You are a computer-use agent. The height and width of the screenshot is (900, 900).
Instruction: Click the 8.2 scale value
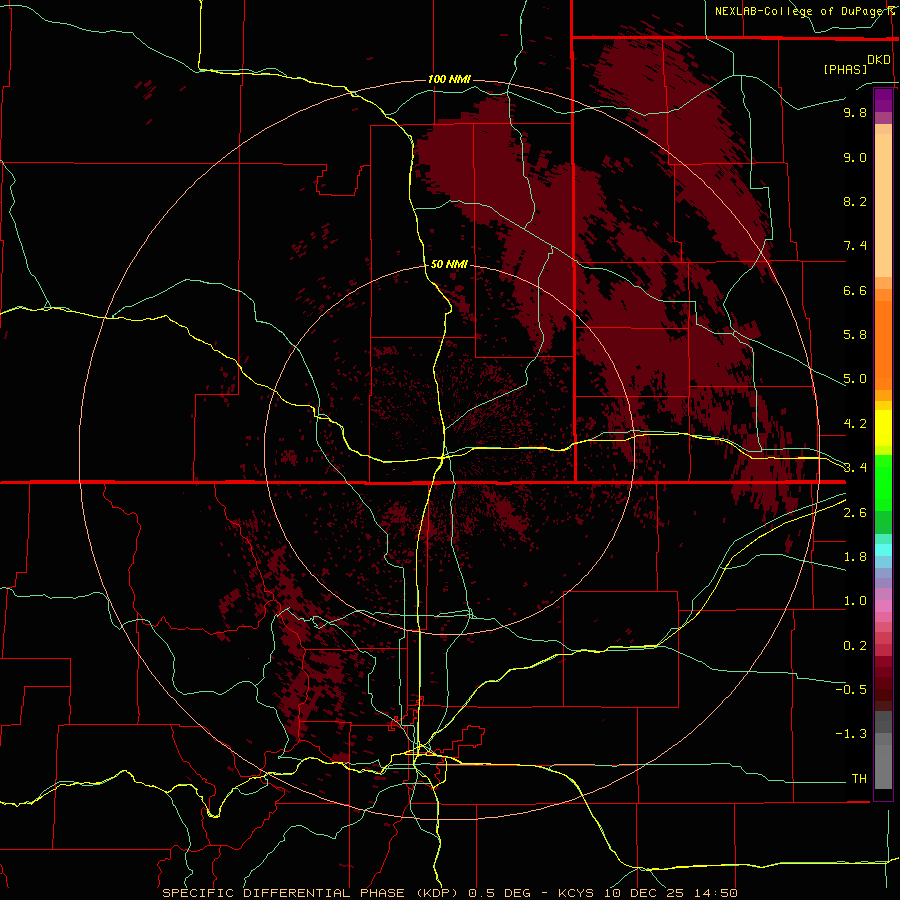[x=855, y=201]
